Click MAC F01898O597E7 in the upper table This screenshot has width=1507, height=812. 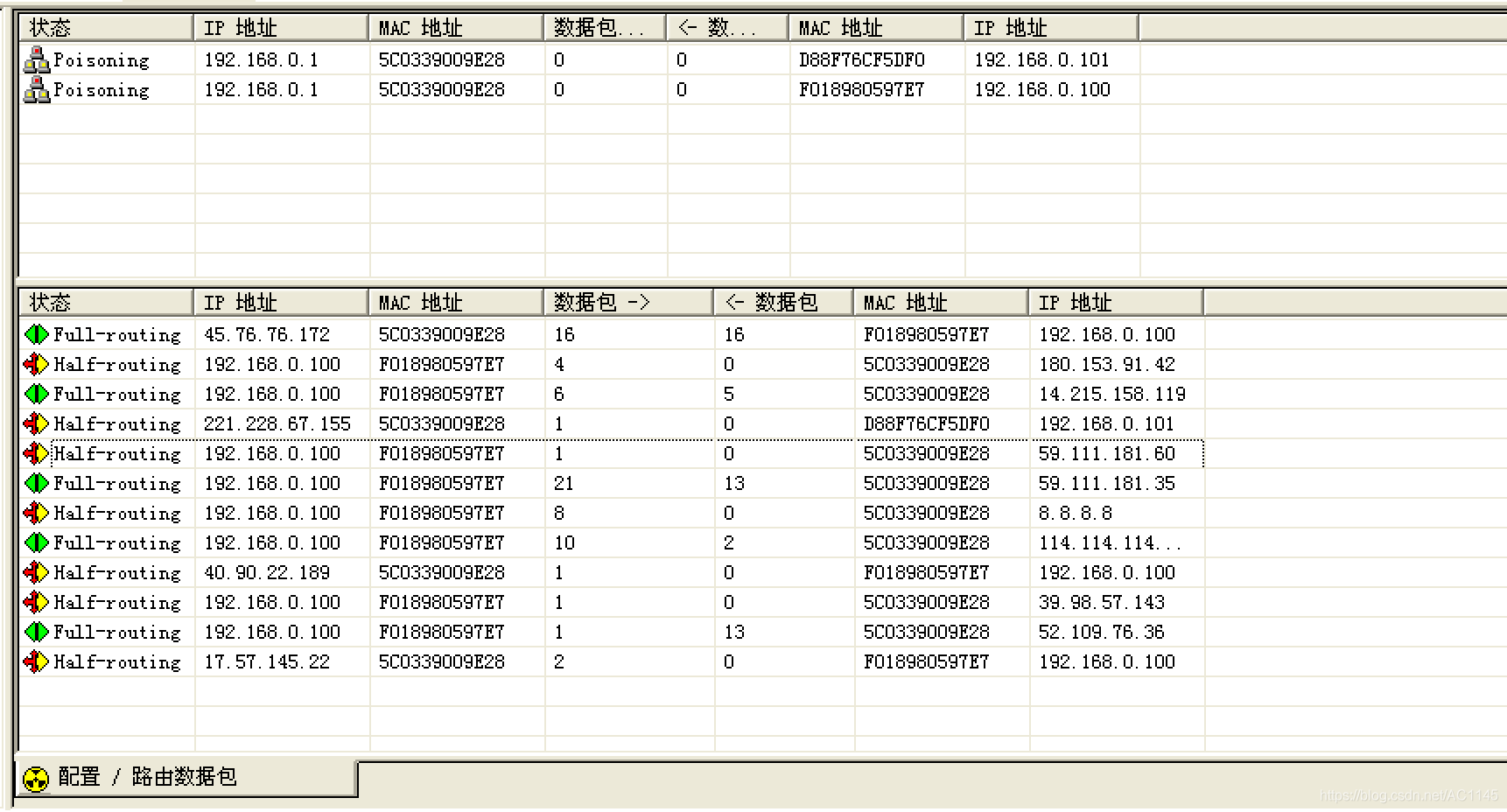pyautogui.click(x=862, y=89)
